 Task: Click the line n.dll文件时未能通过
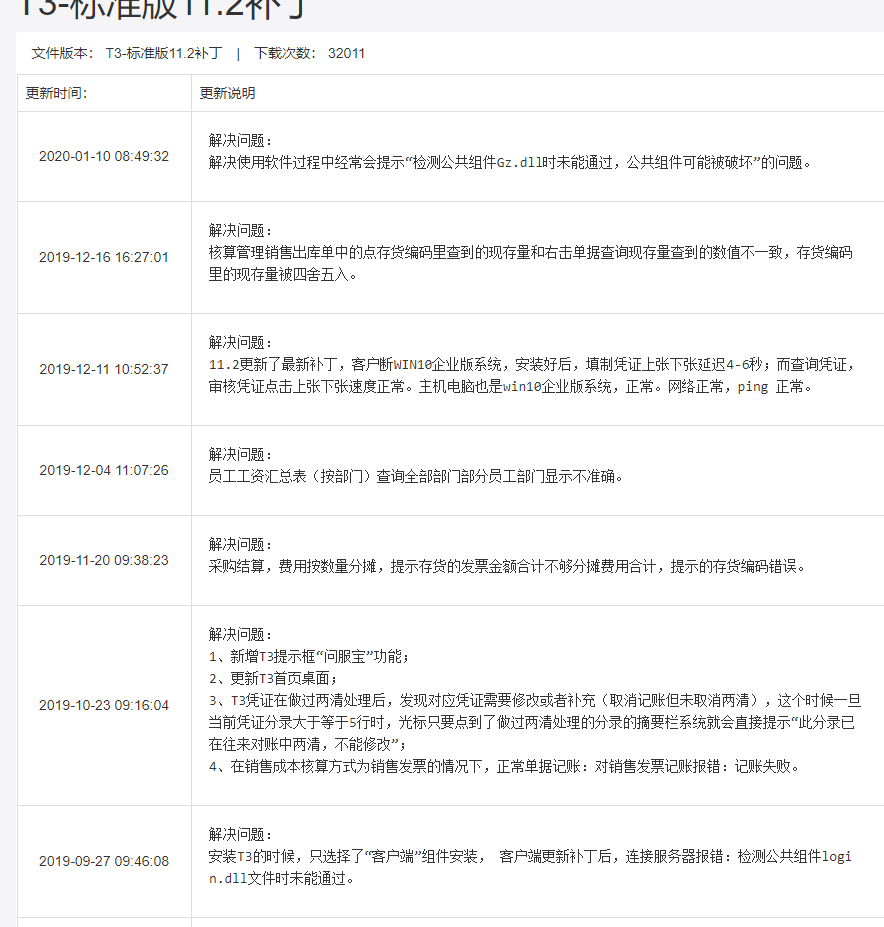click(281, 878)
